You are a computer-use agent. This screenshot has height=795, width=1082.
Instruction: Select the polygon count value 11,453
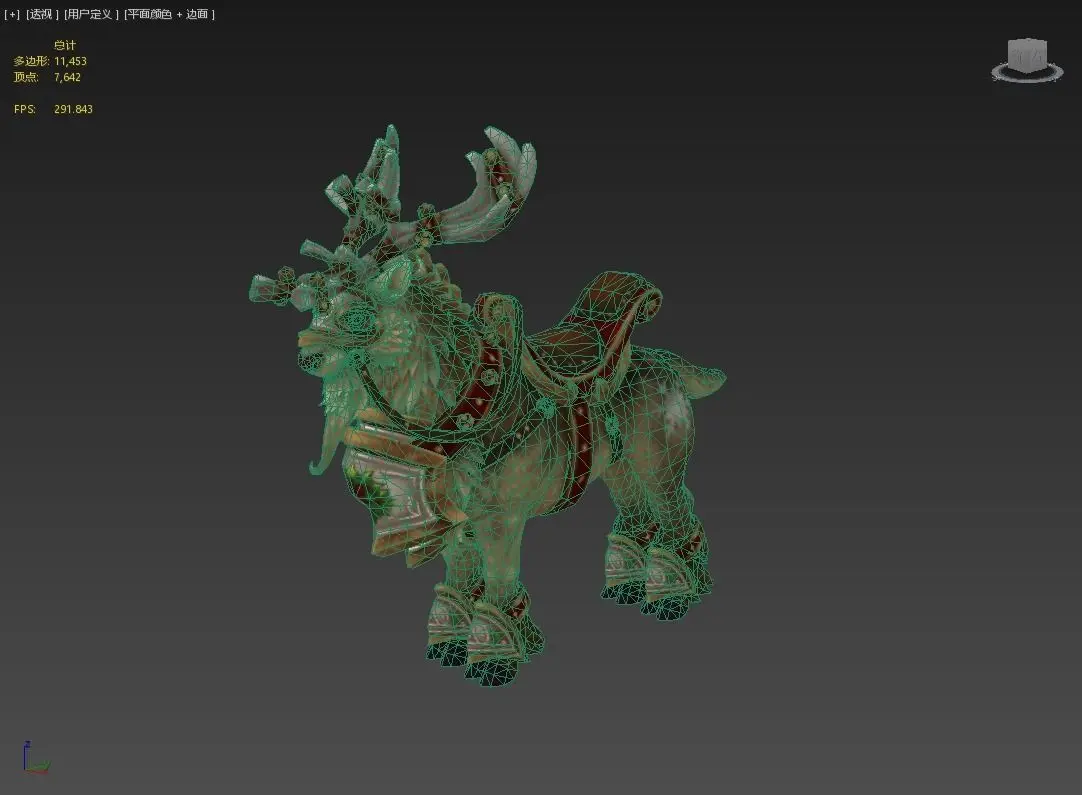point(70,61)
